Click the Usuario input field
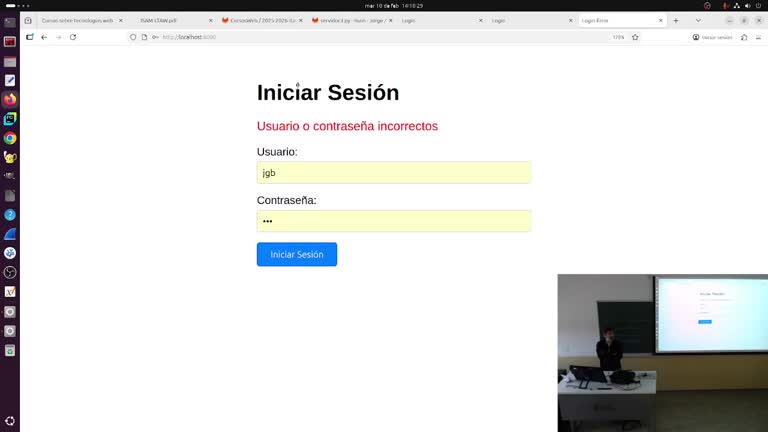 coord(393,173)
